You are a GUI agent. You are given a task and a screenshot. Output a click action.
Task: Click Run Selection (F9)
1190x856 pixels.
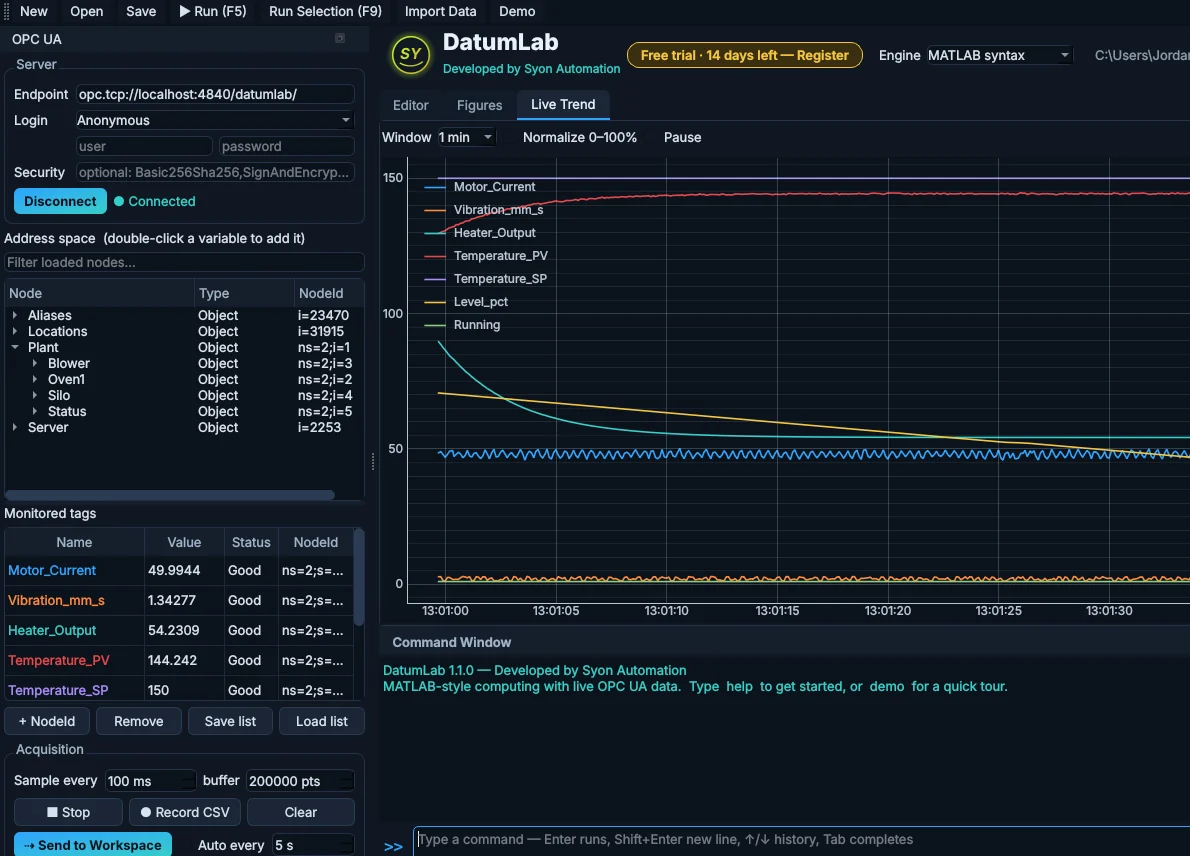click(325, 11)
